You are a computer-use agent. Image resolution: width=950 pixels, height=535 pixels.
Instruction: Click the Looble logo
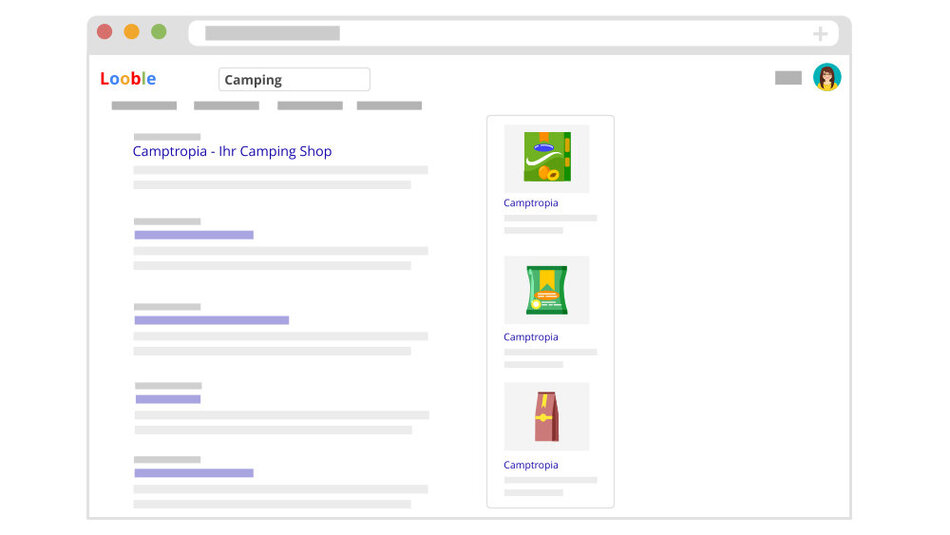pos(128,79)
